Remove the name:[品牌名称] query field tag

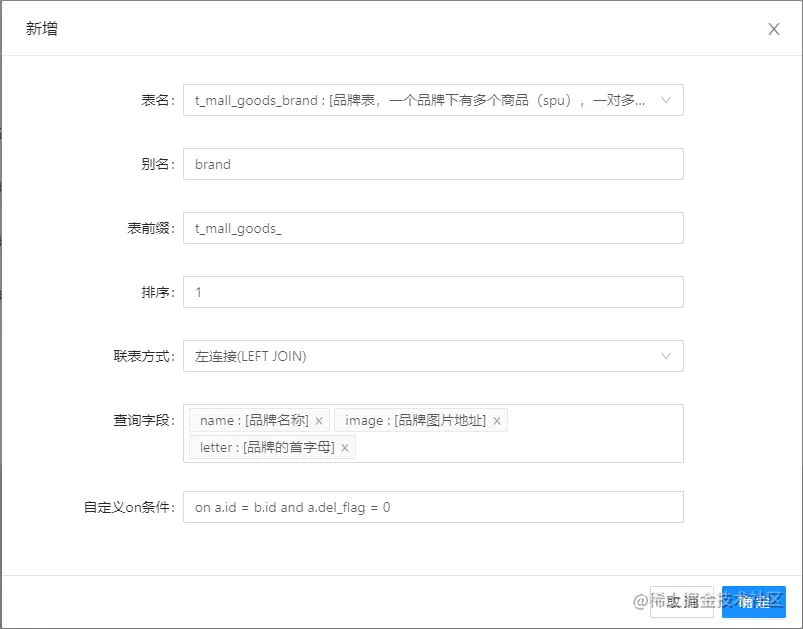click(318, 420)
